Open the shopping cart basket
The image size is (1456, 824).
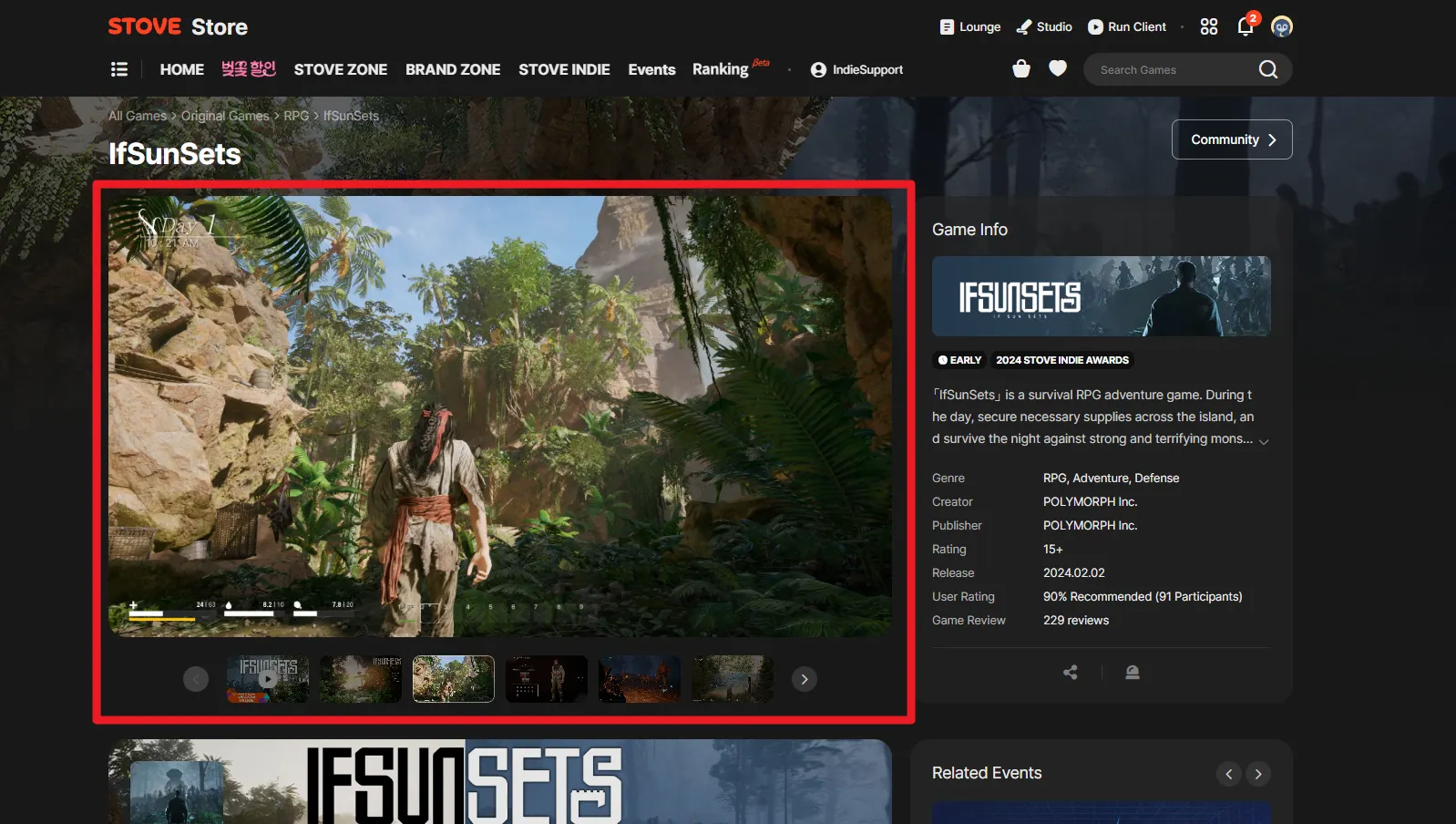pos(1021,69)
